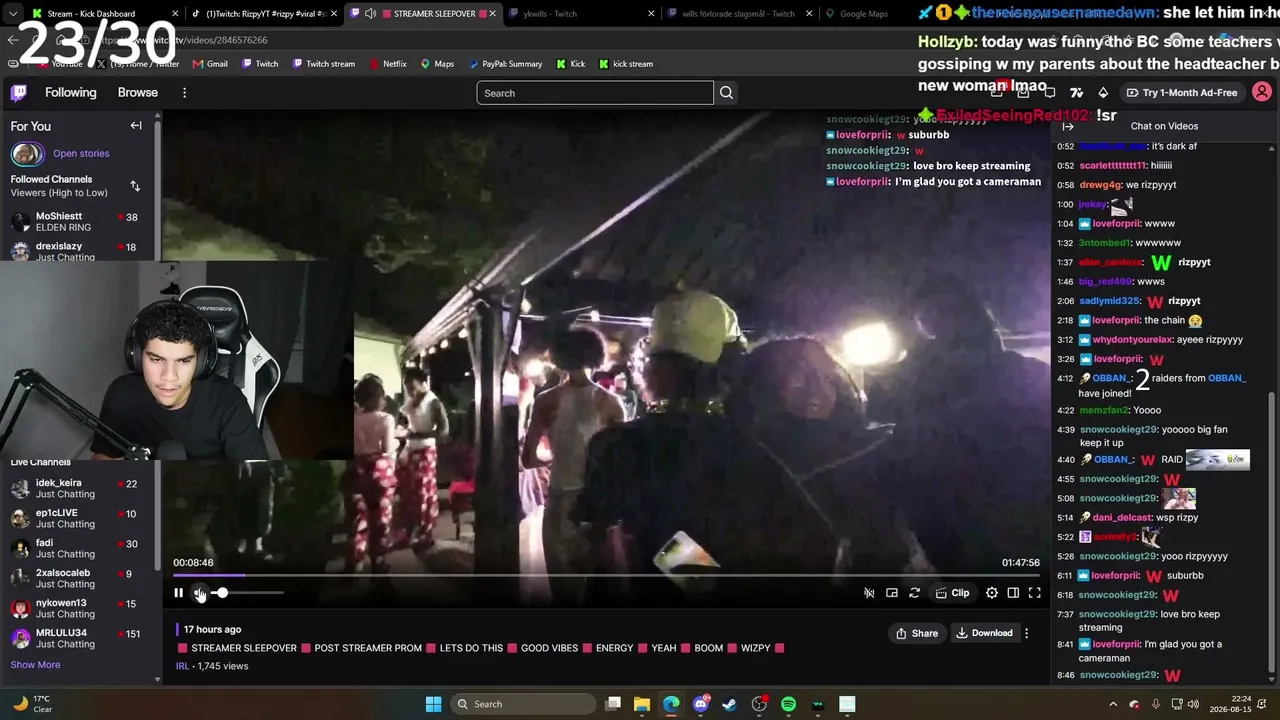
Task: Open Discord from the taskbar
Action: pyautogui.click(x=701, y=704)
